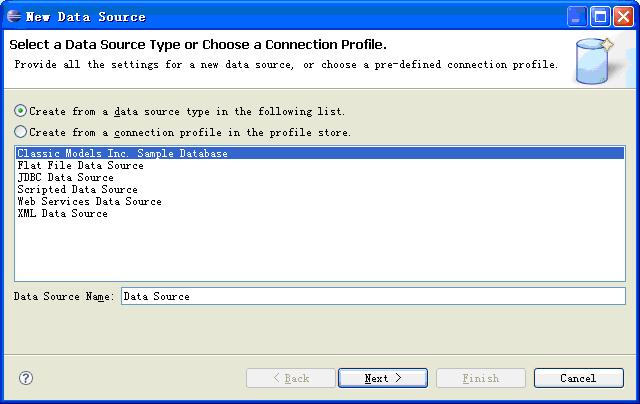This screenshot has height=404, width=640.
Task: Select create from data source type radio
Action: click(21, 111)
